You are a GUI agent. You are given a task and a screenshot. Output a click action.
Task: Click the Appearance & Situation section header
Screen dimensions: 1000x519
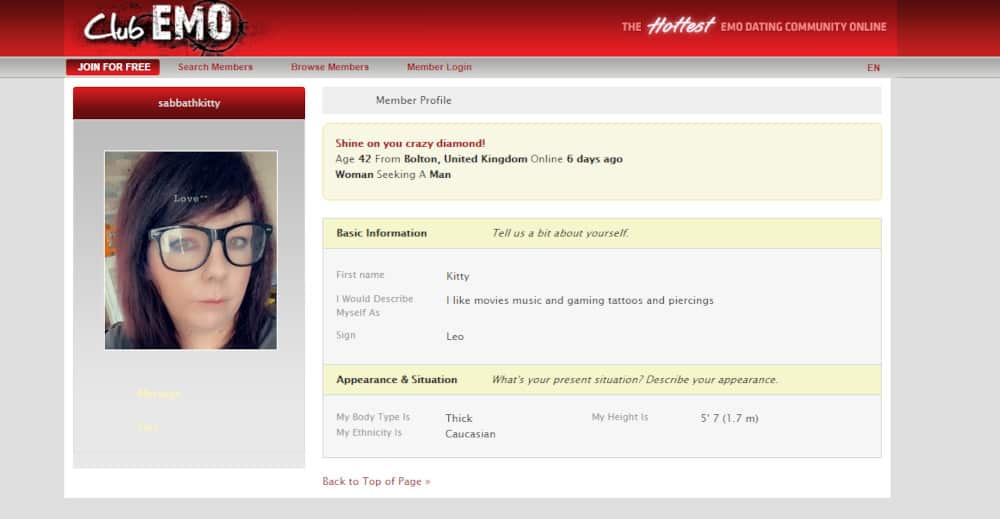pos(602,380)
